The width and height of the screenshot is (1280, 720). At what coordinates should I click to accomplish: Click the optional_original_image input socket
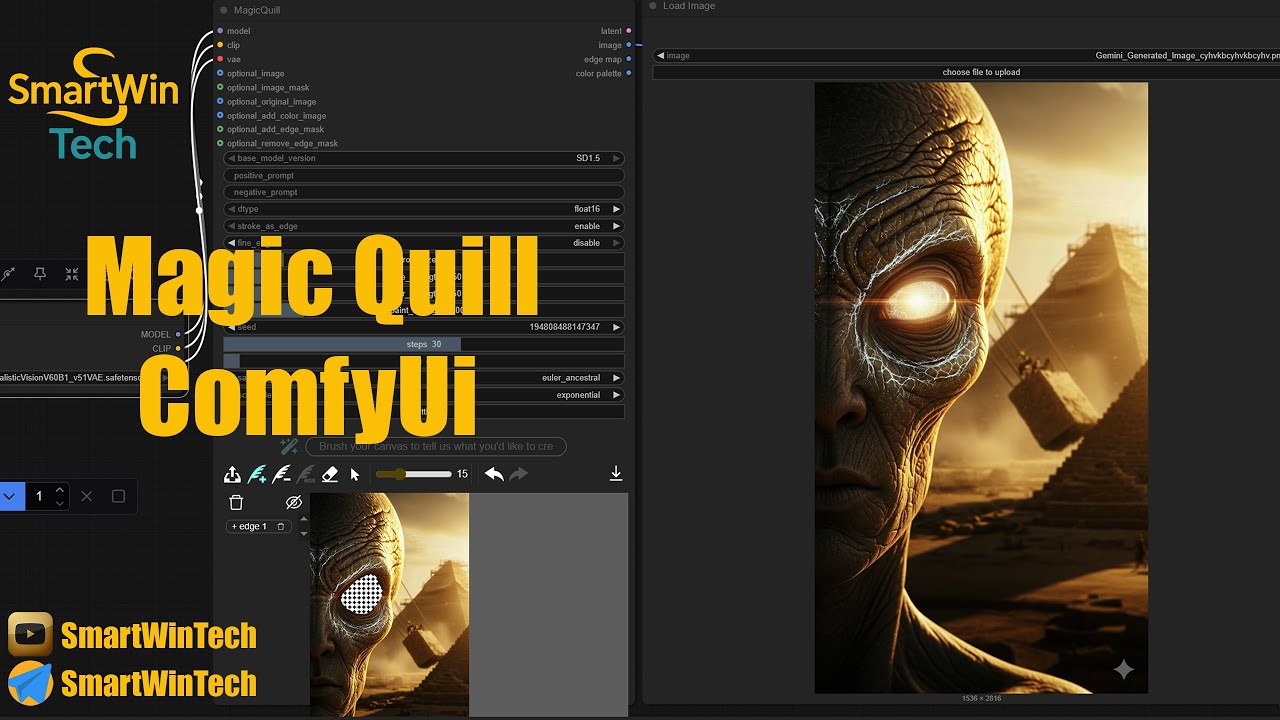click(220, 101)
